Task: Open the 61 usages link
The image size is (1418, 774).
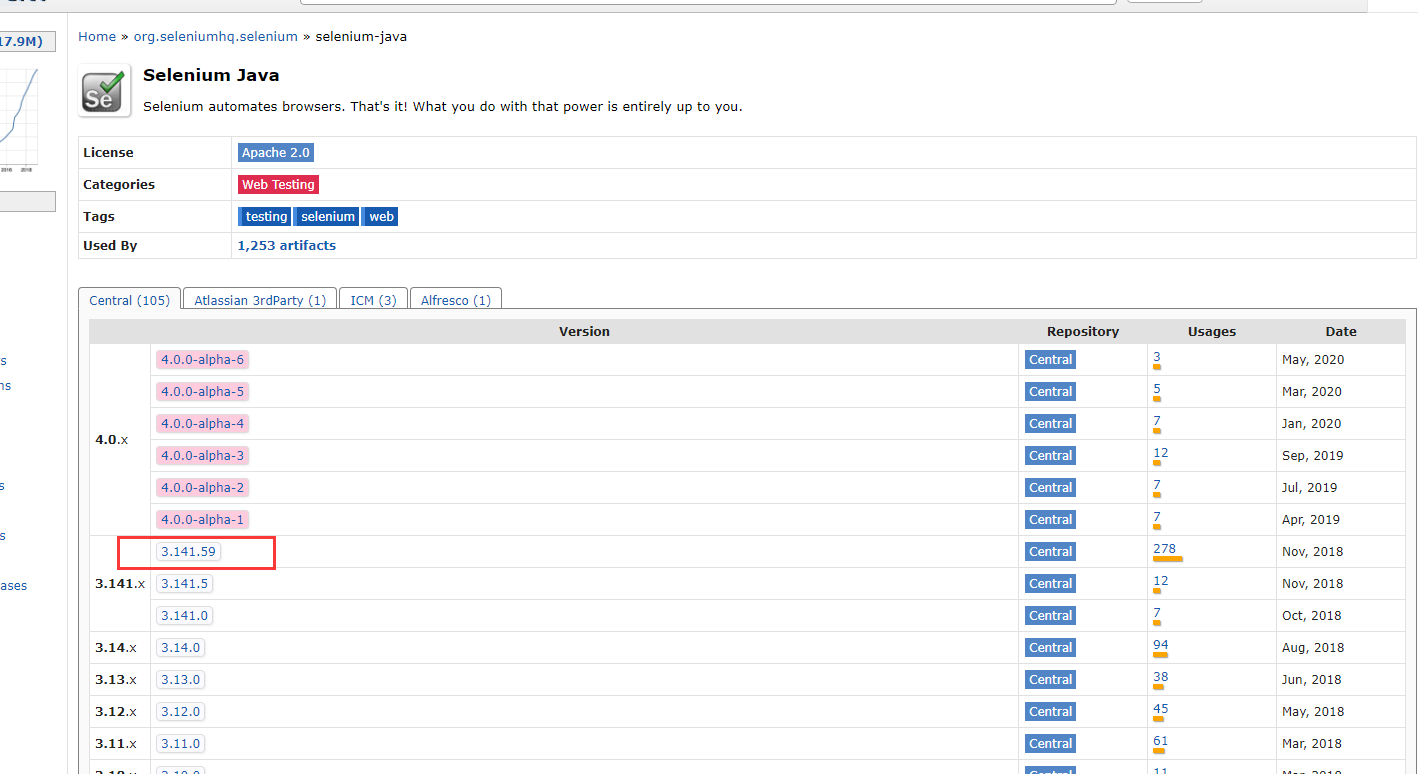Action: pyautogui.click(x=1160, y=741)
